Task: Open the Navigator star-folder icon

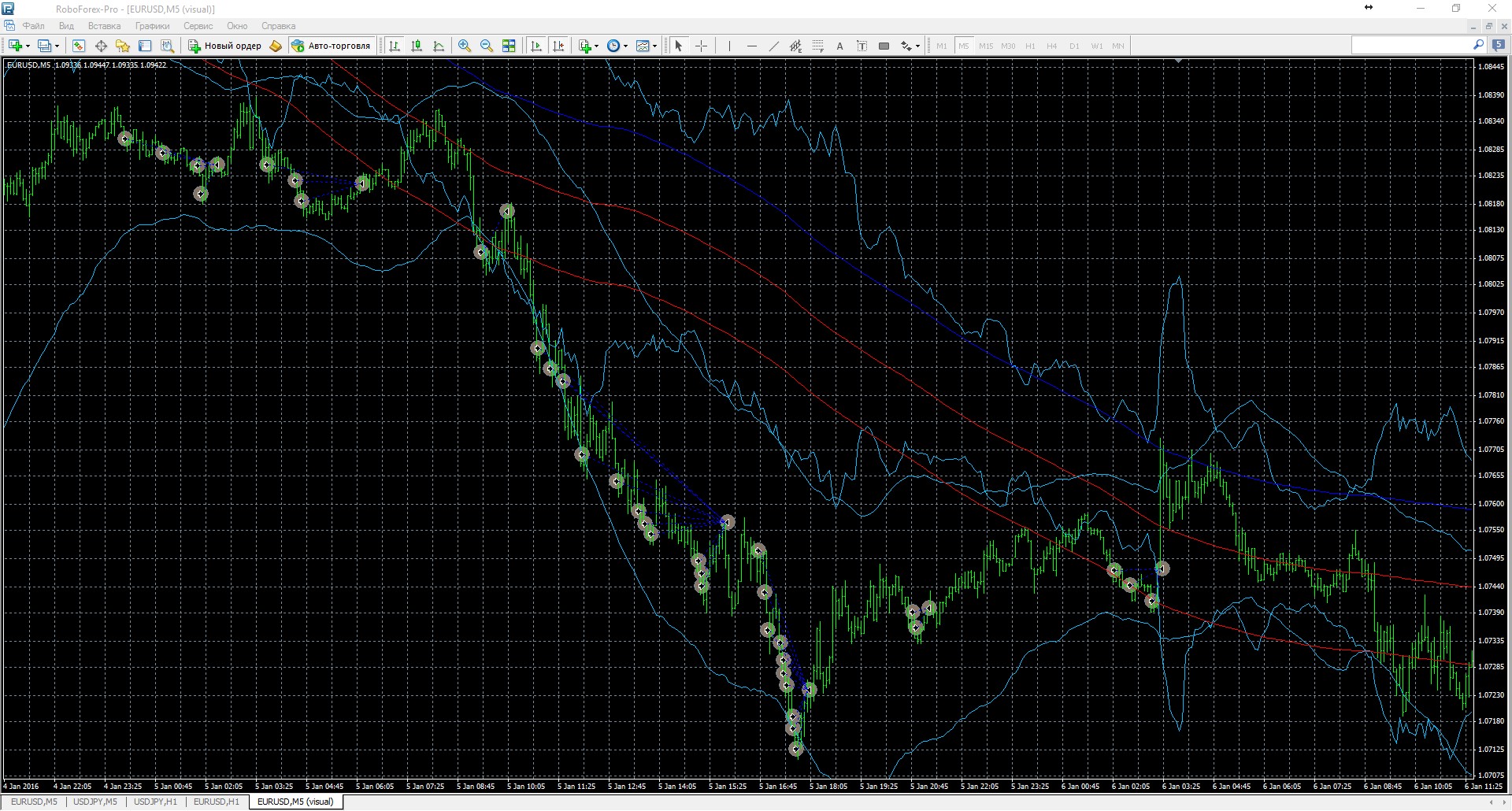Action: (123, 46)
